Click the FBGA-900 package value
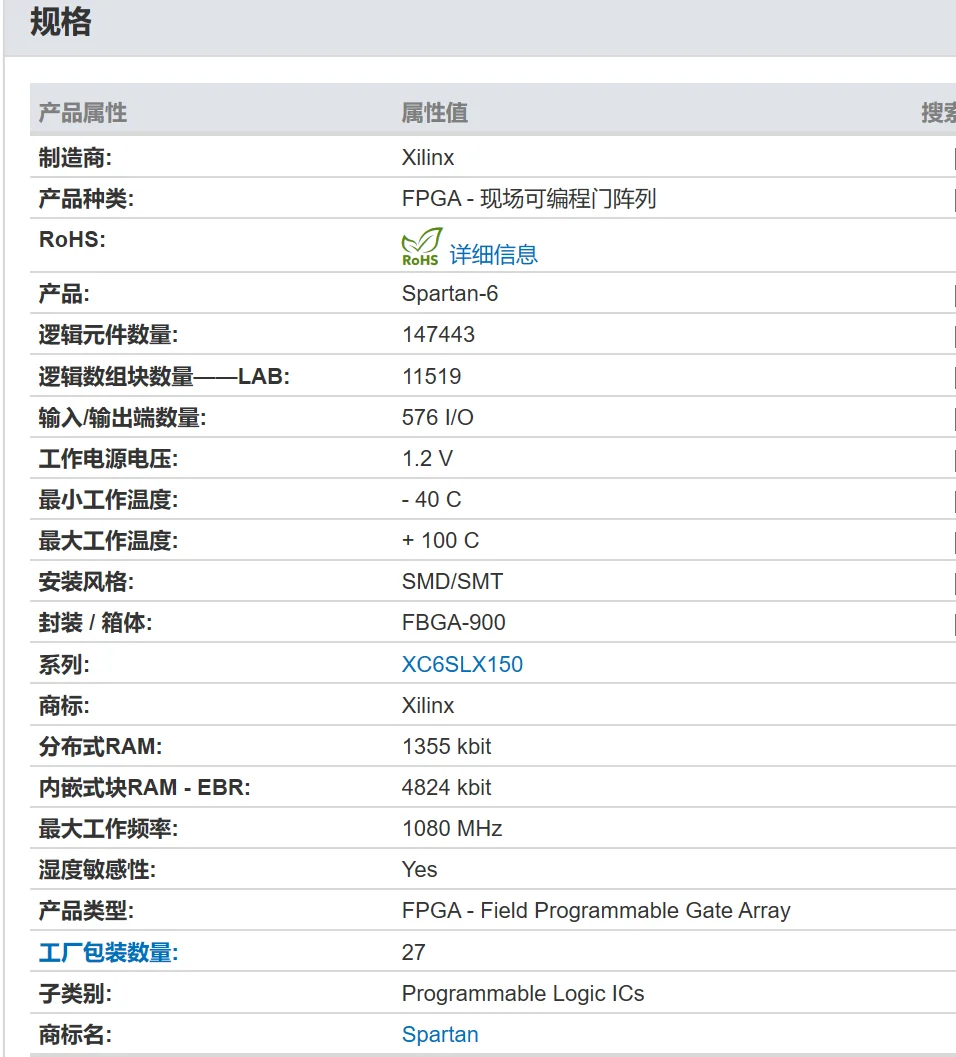This screenshot has width=956, height=1057. 454,622
